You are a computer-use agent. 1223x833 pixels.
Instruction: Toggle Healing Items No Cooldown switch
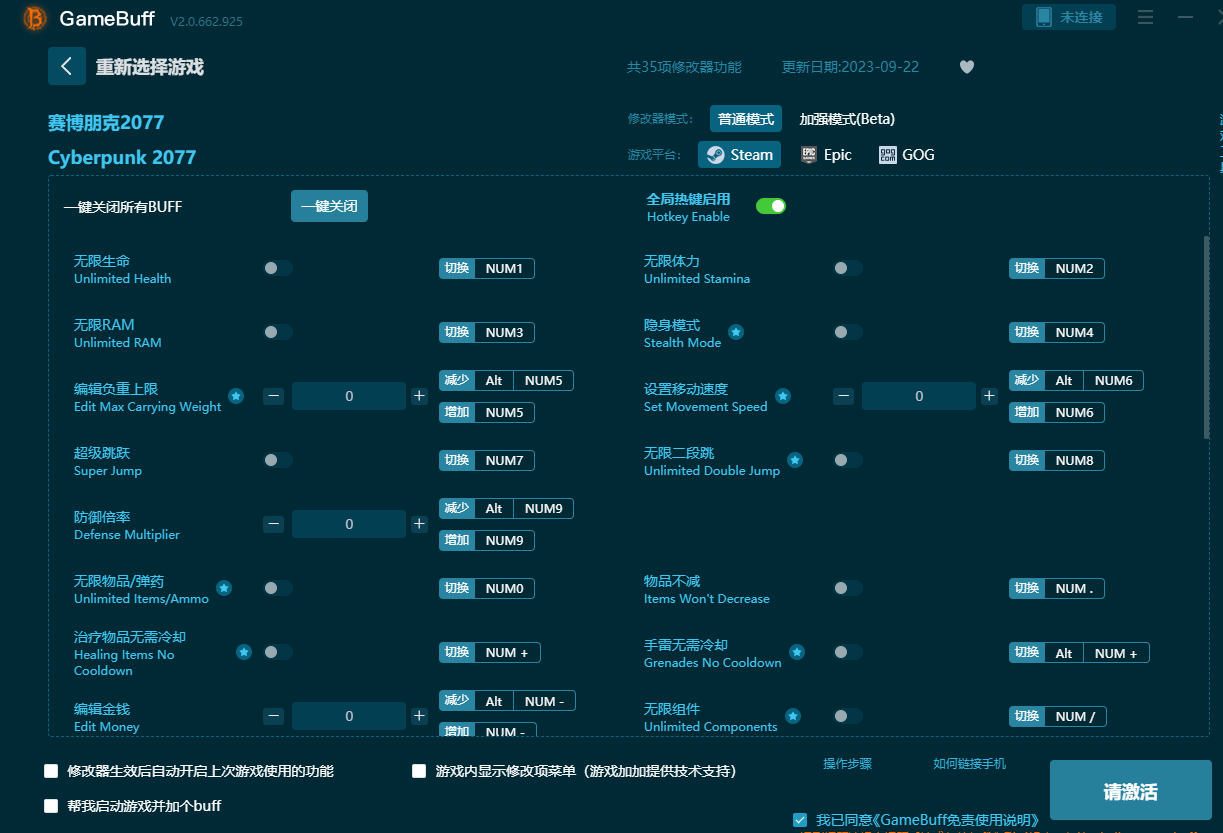click(278, 652)
